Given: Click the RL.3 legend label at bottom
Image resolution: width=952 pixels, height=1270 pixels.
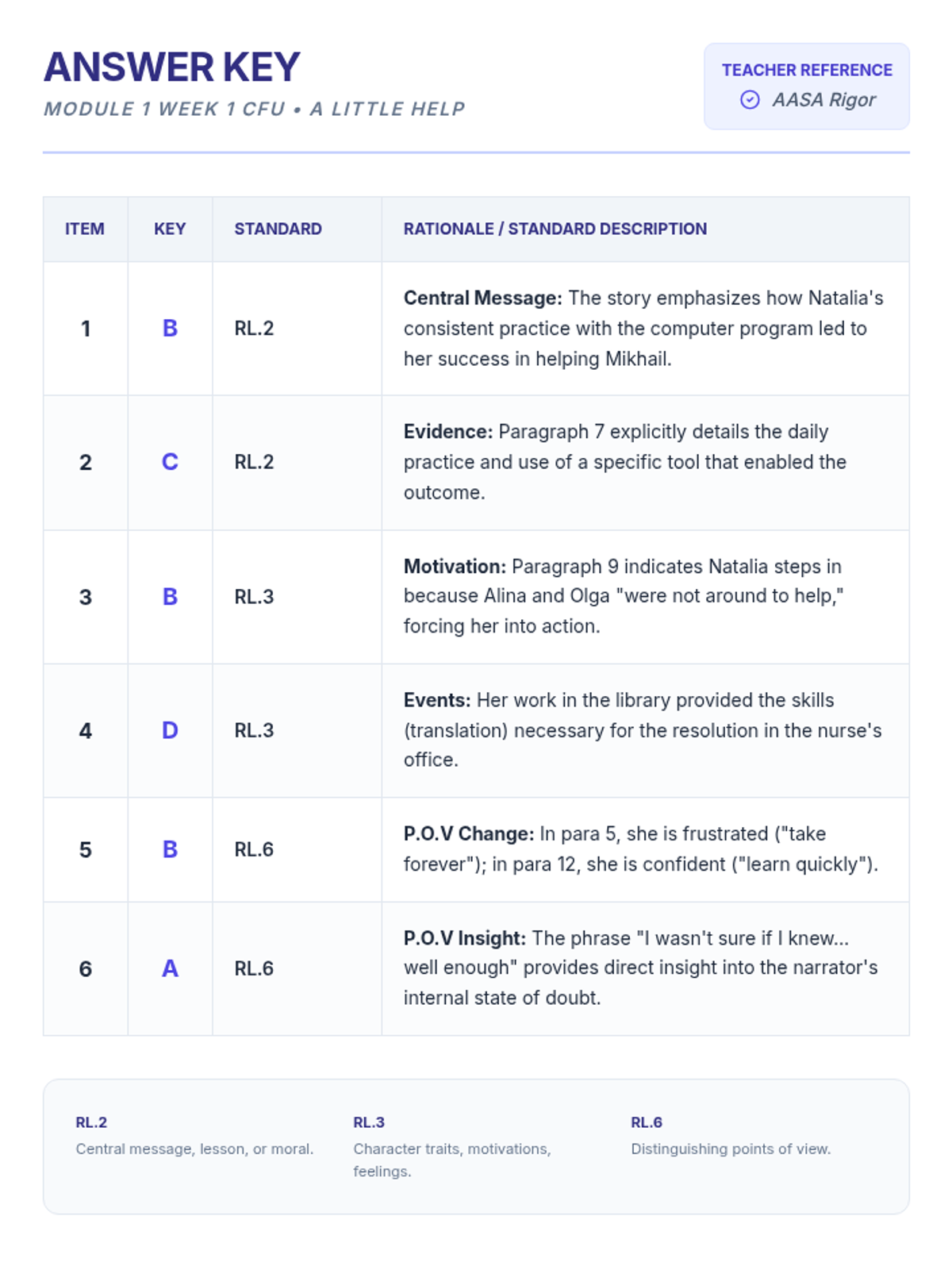Looking at the screenshot, I should (x=369, y=1122).
